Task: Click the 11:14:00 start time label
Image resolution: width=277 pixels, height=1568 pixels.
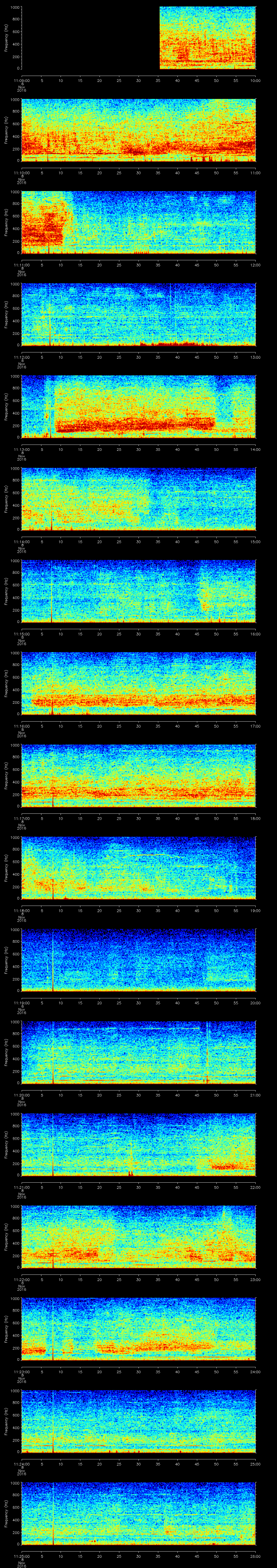Action: click(x=21, y=542)
